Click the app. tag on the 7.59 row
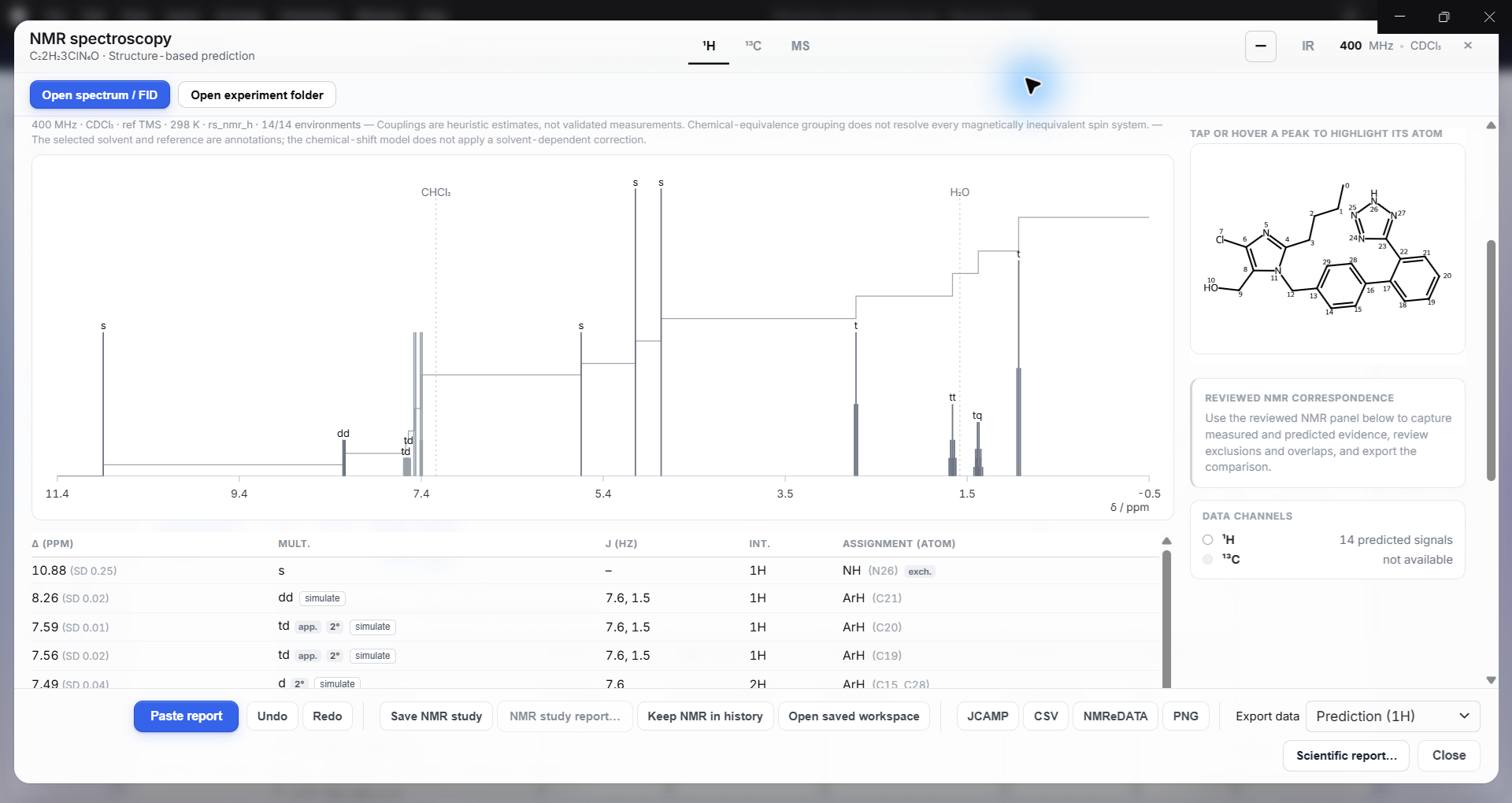Viewport: 1512px width, 803px height. 307,627
